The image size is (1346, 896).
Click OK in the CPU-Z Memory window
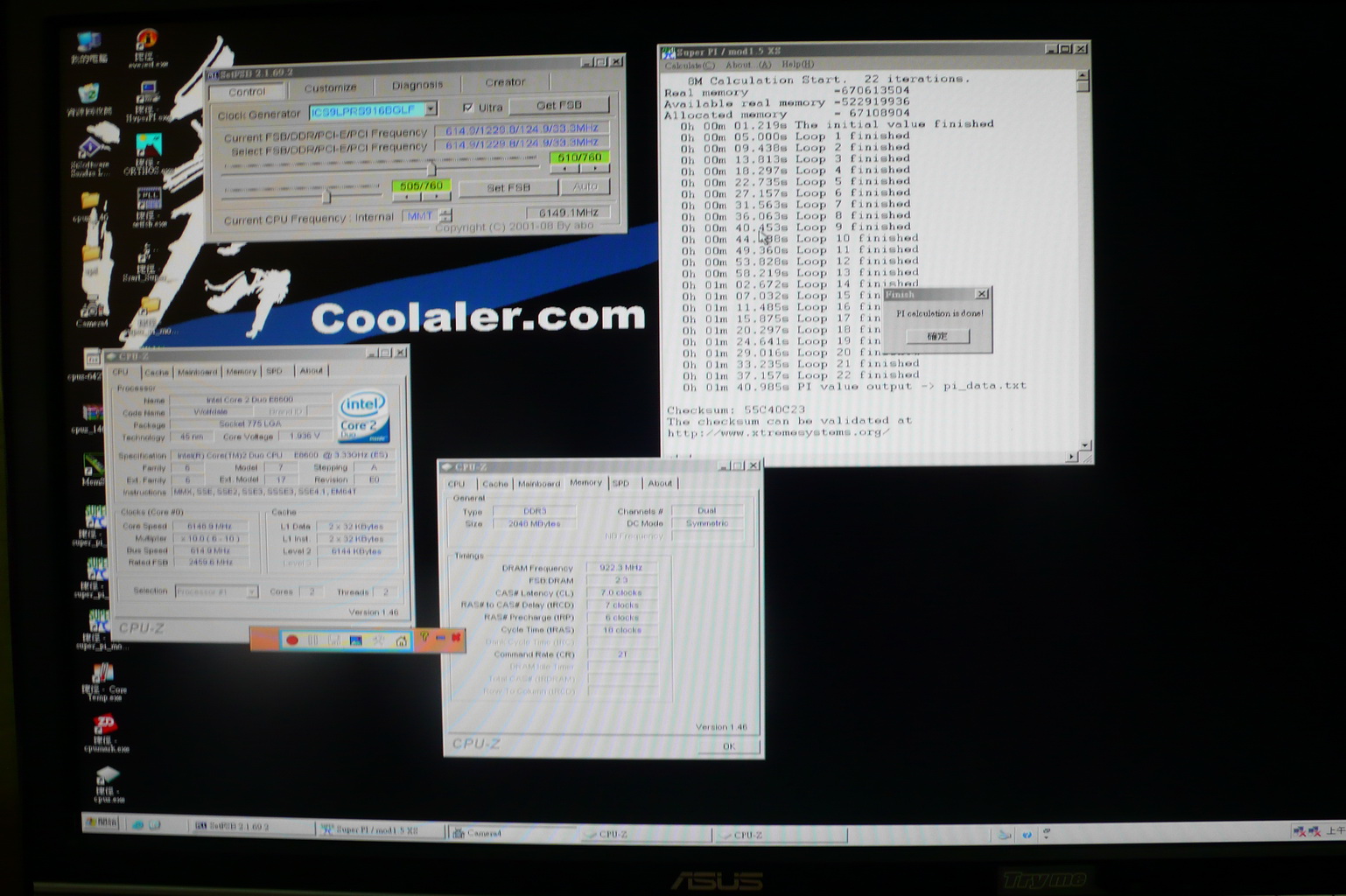pos(728,746)
